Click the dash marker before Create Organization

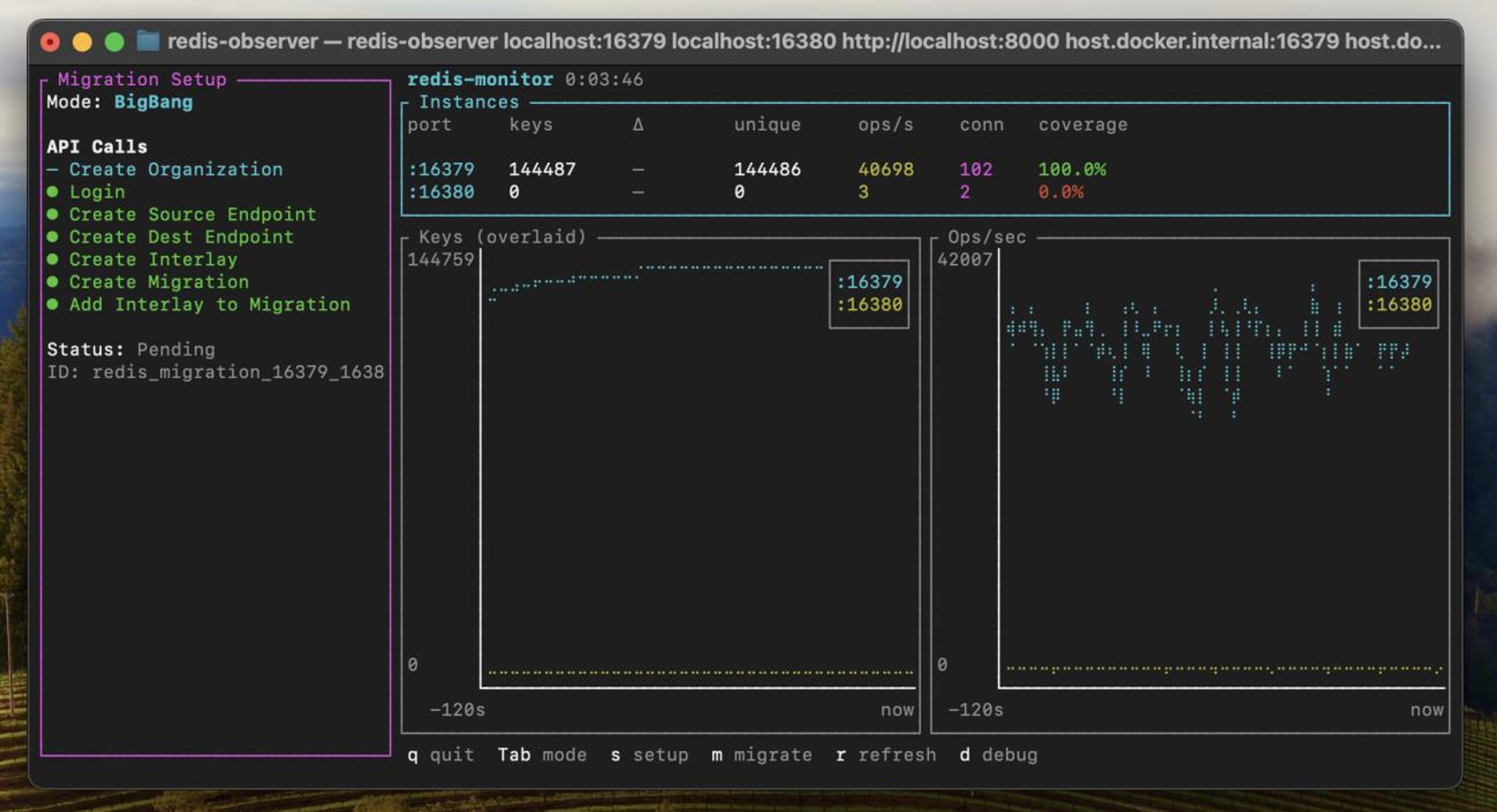52,169
